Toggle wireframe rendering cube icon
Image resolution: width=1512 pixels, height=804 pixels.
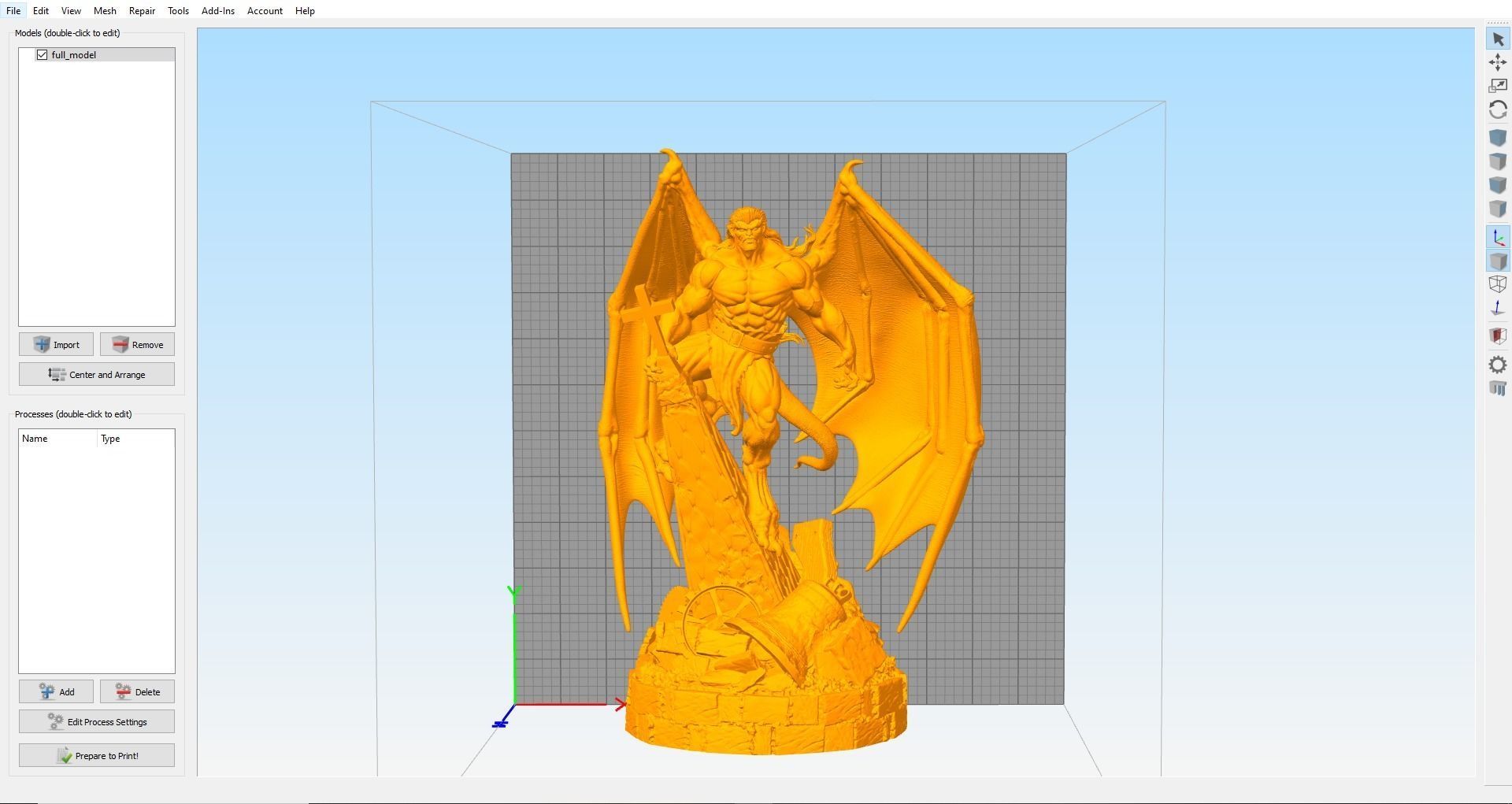click(1498, 284)
